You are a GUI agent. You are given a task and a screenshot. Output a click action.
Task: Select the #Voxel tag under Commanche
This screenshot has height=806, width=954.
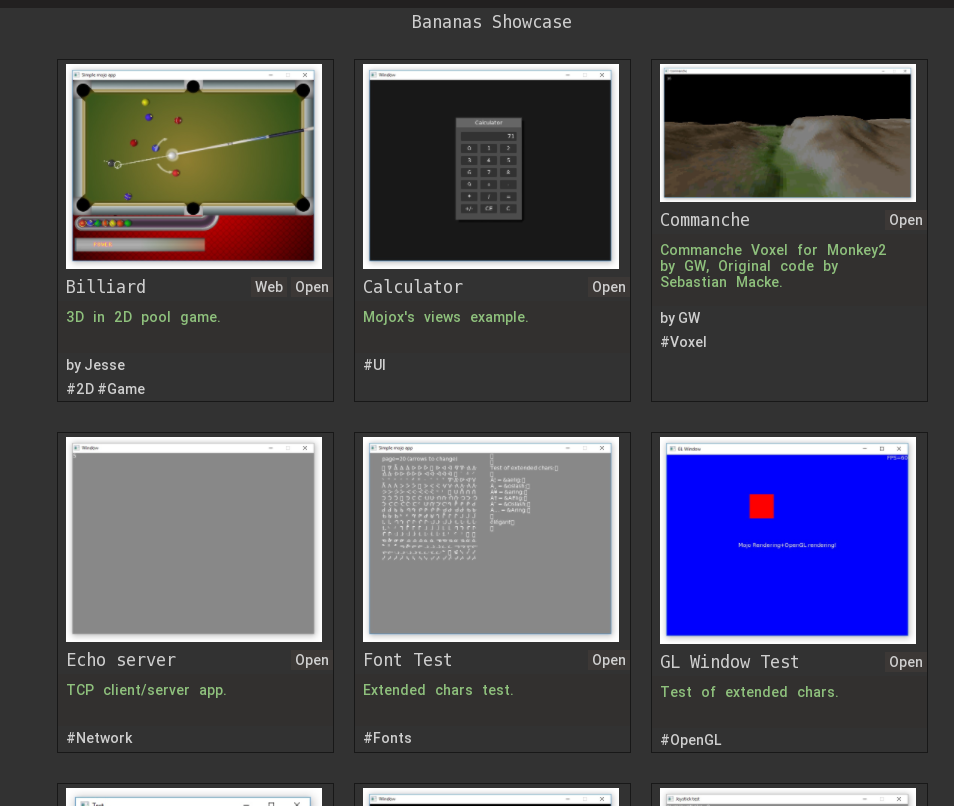click(x=683, y=342)
